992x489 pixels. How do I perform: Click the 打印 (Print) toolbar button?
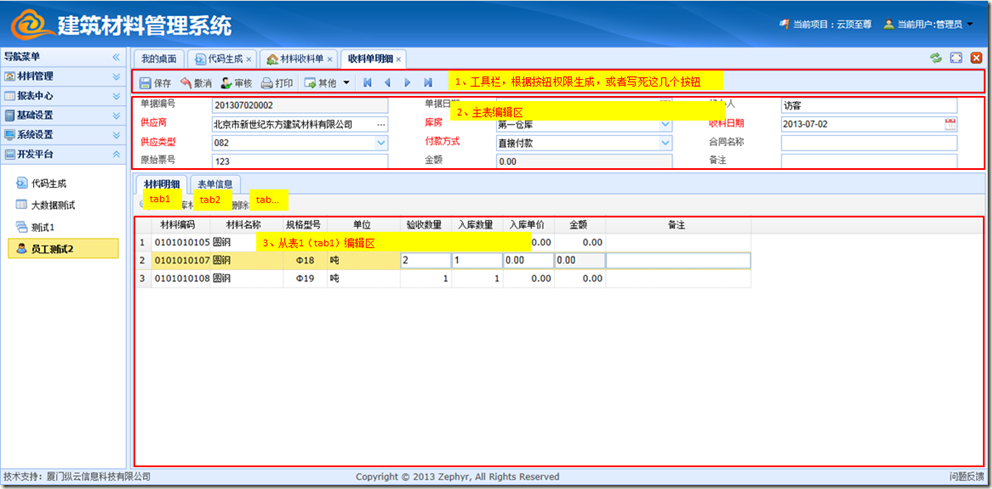click(277, 83)
